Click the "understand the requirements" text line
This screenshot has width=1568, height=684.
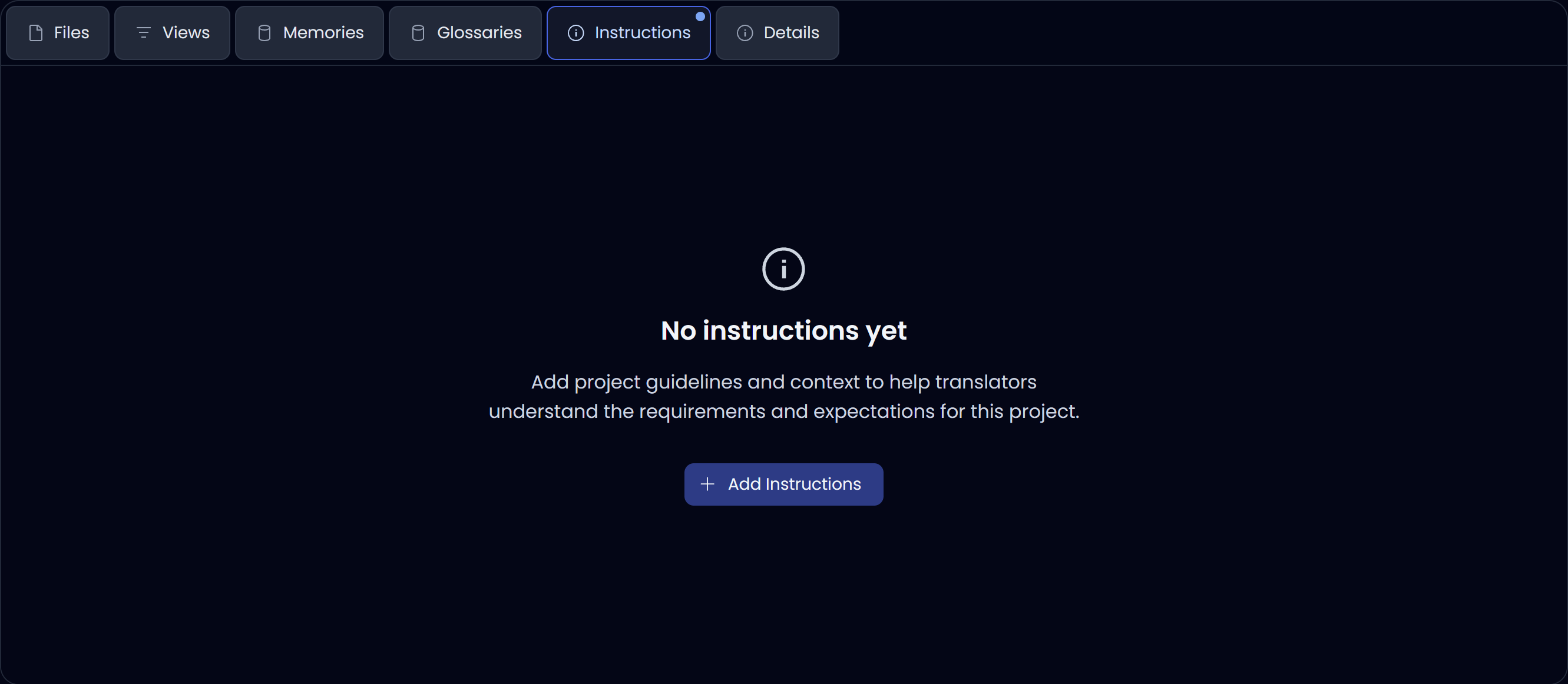(x=783, y=411)
